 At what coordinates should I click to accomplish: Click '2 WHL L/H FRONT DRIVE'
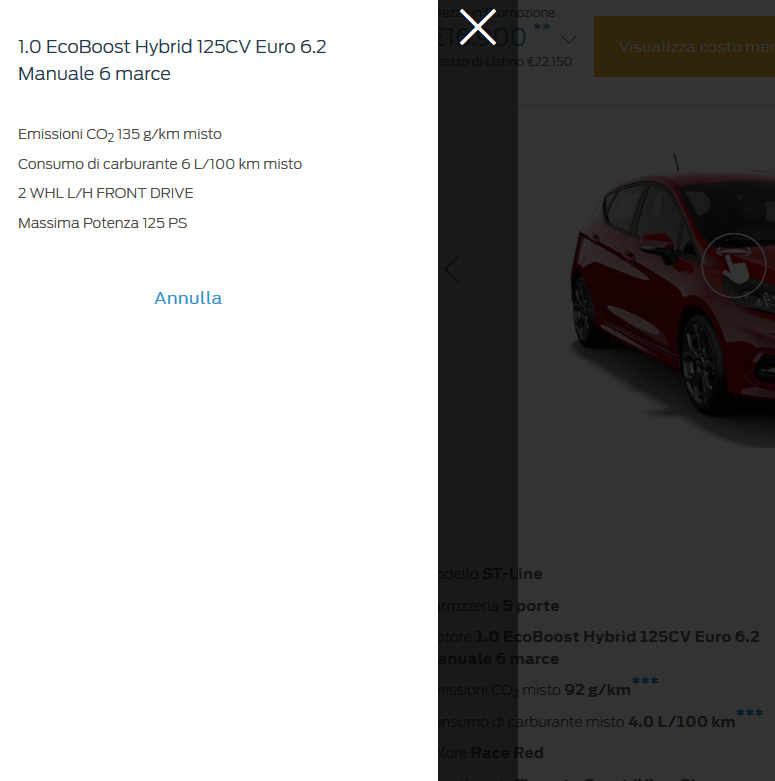(106, 193)
